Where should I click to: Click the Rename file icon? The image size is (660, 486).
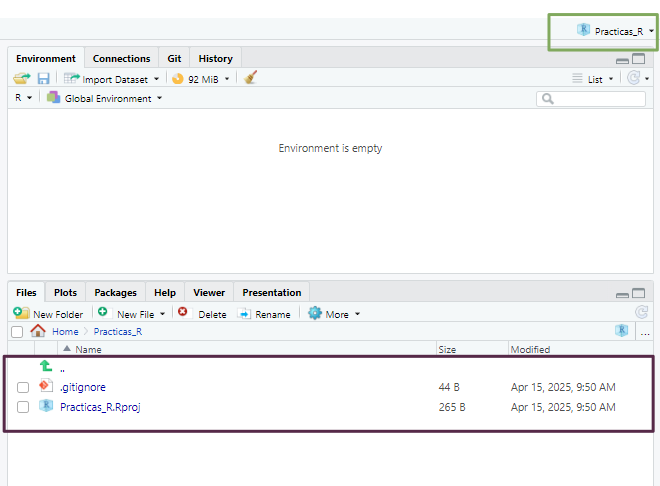click(244, 313)
